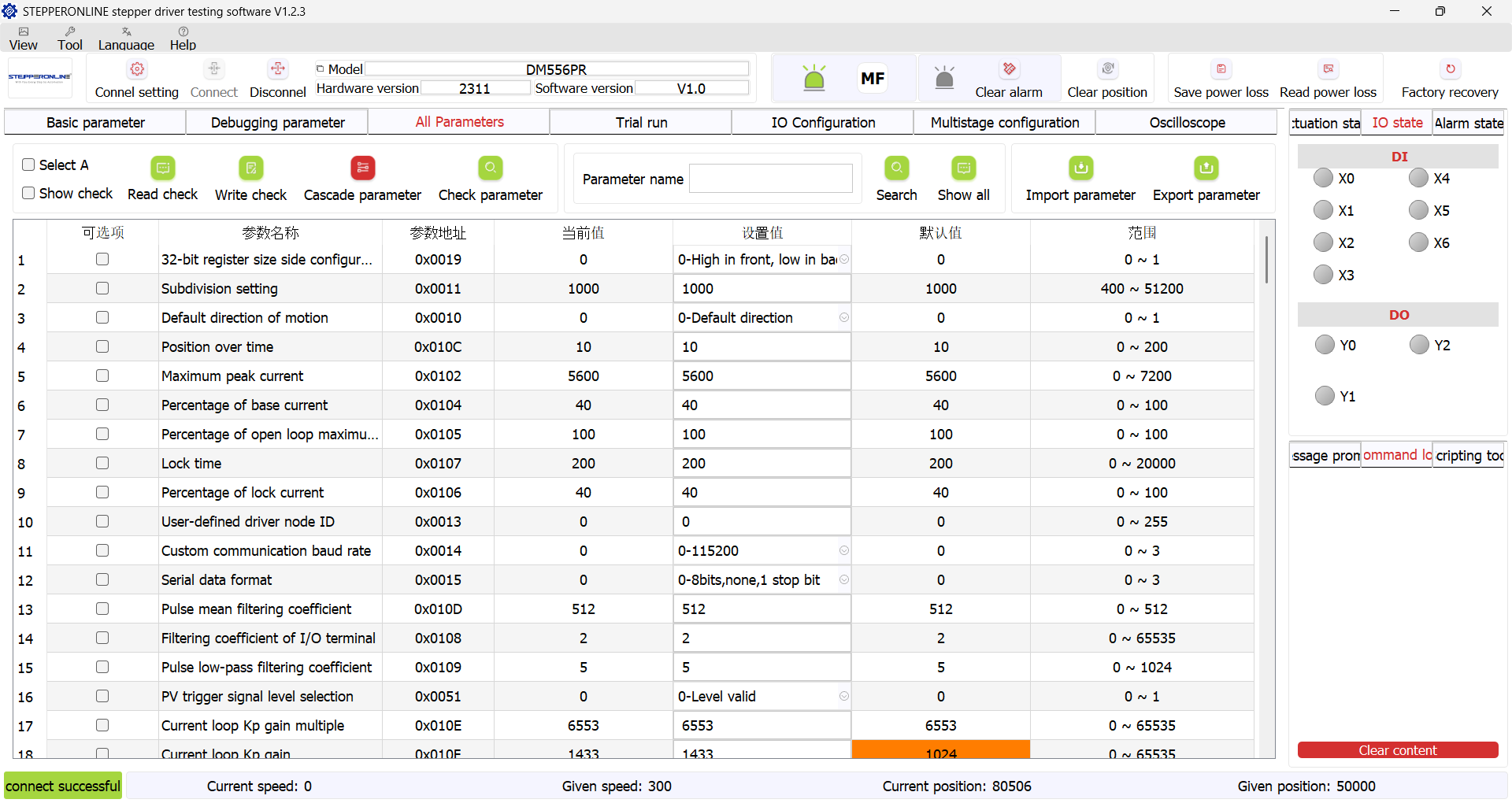Click the Clear alarm icon
Viewport: 1512px width, 803px height.
pos(1009,69)
